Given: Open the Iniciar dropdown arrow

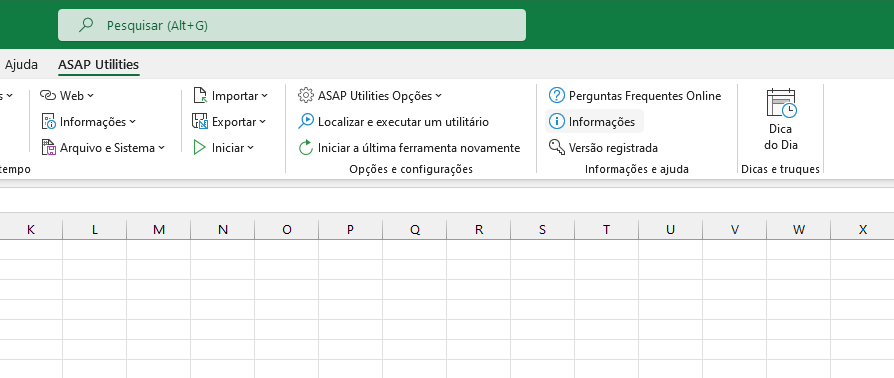Looking at the screenshot, I should coord(250,148).
